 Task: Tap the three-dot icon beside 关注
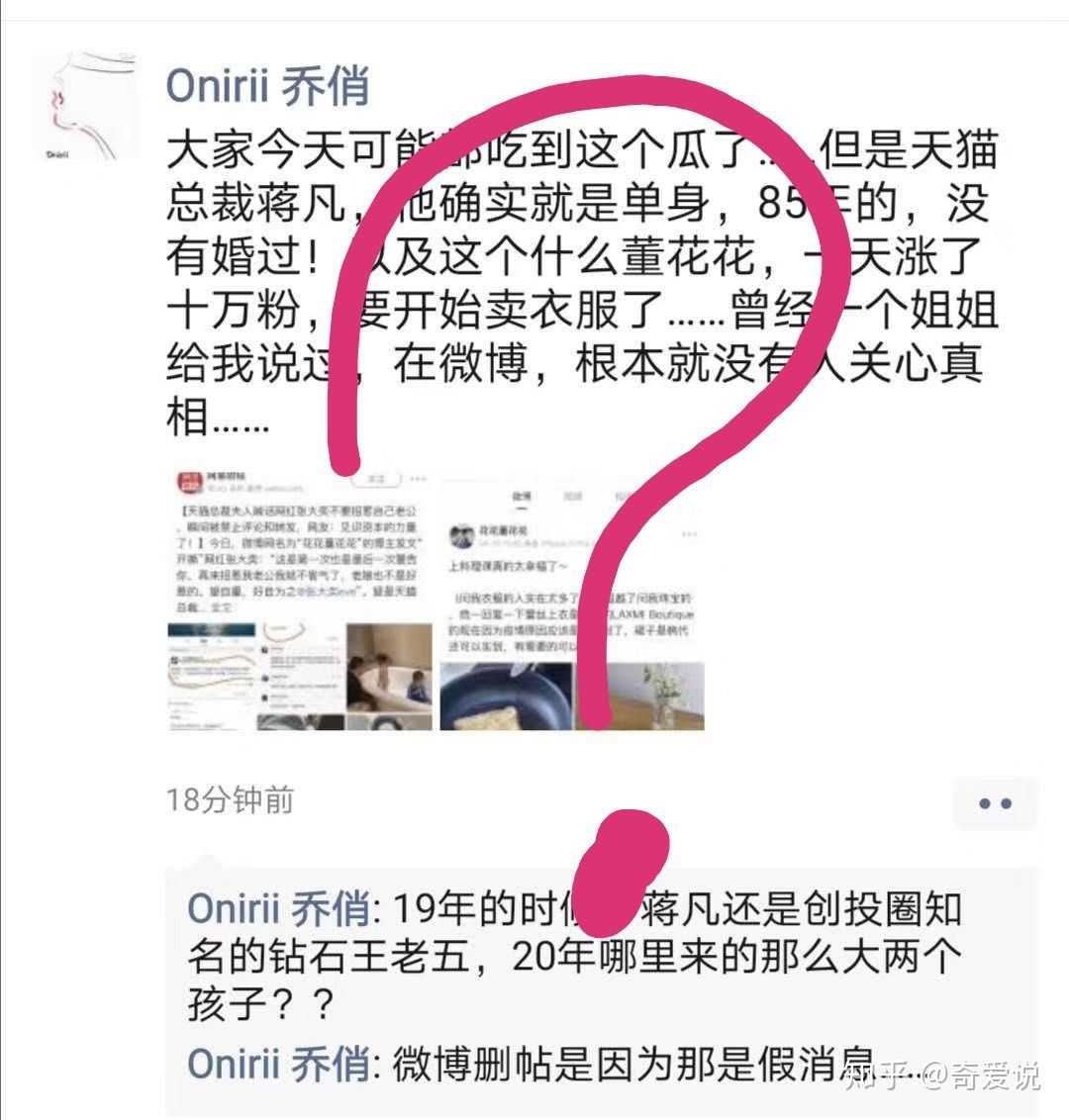pos(418,479)
